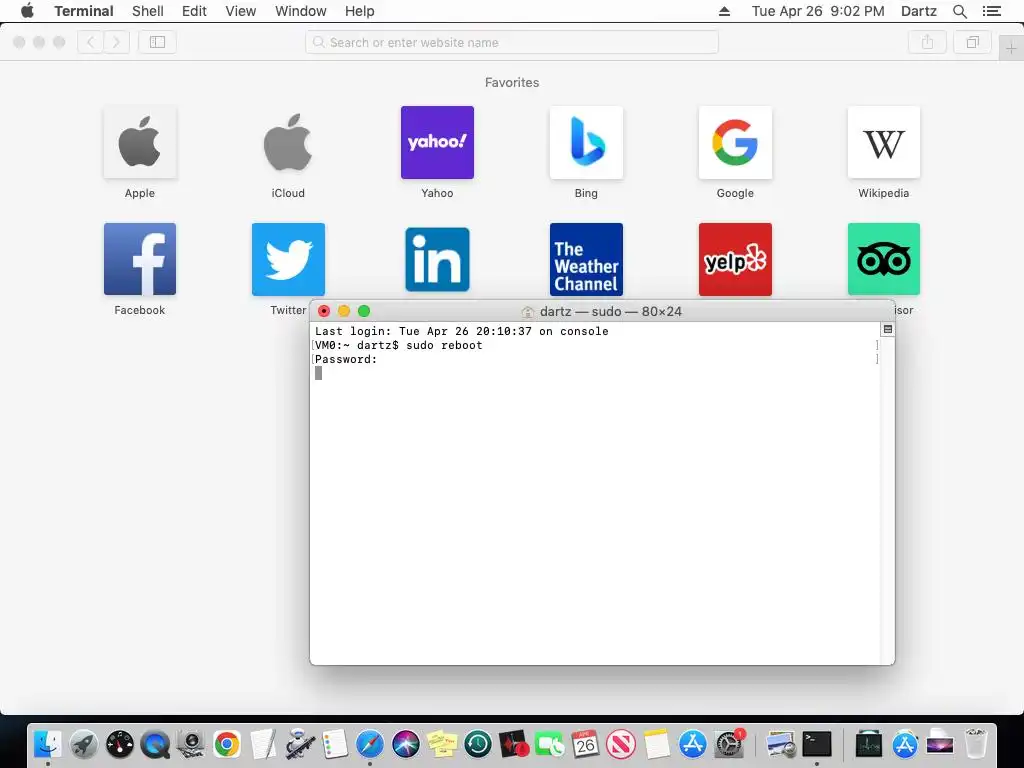This screenshot has width=1024, height=768.
Task: Open Trash in the Dock
Action: 976,744
